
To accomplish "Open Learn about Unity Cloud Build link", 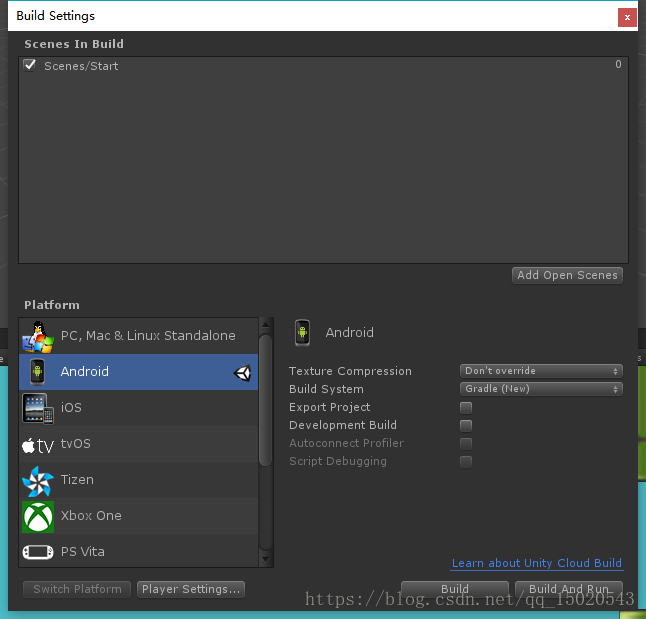I will [537, 563].
